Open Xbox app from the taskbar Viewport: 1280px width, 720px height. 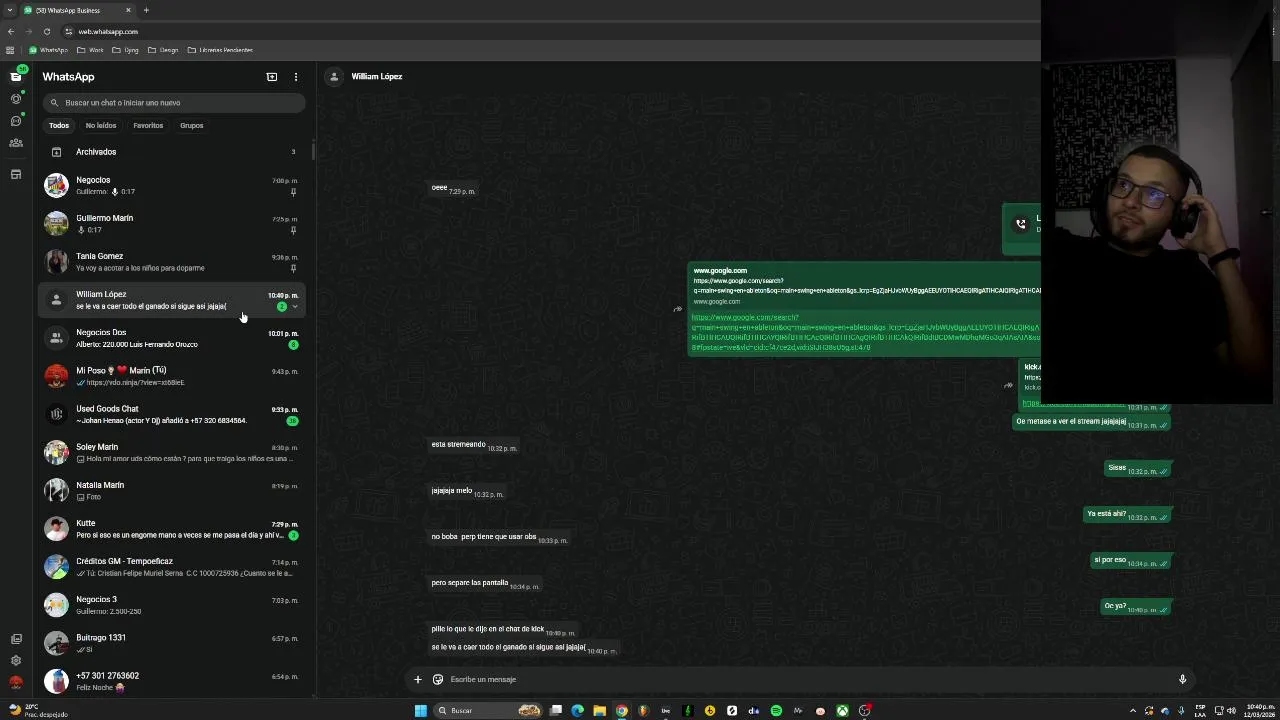coord(842,711)
